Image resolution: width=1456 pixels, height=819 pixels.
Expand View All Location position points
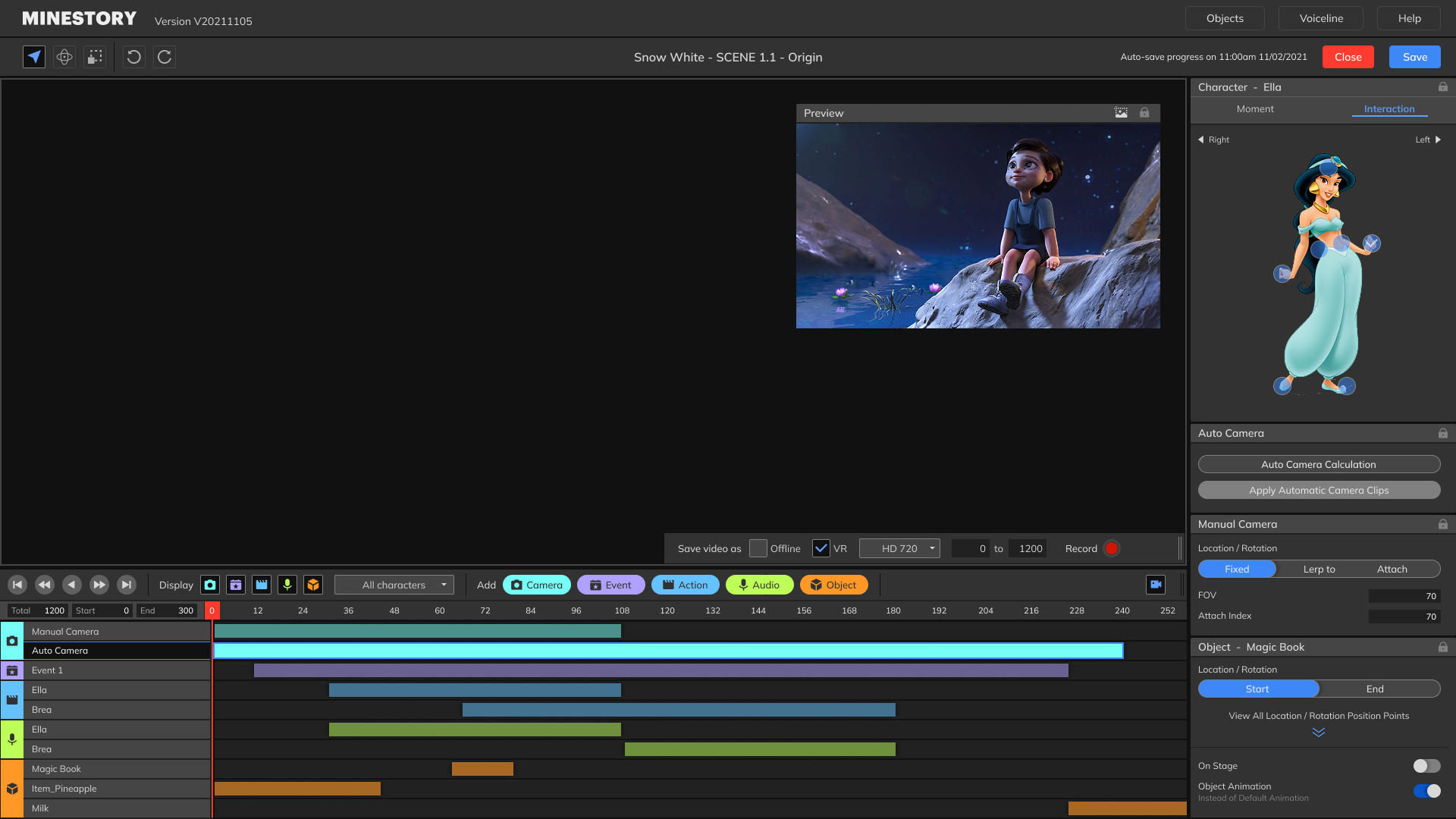[1319, 733]
